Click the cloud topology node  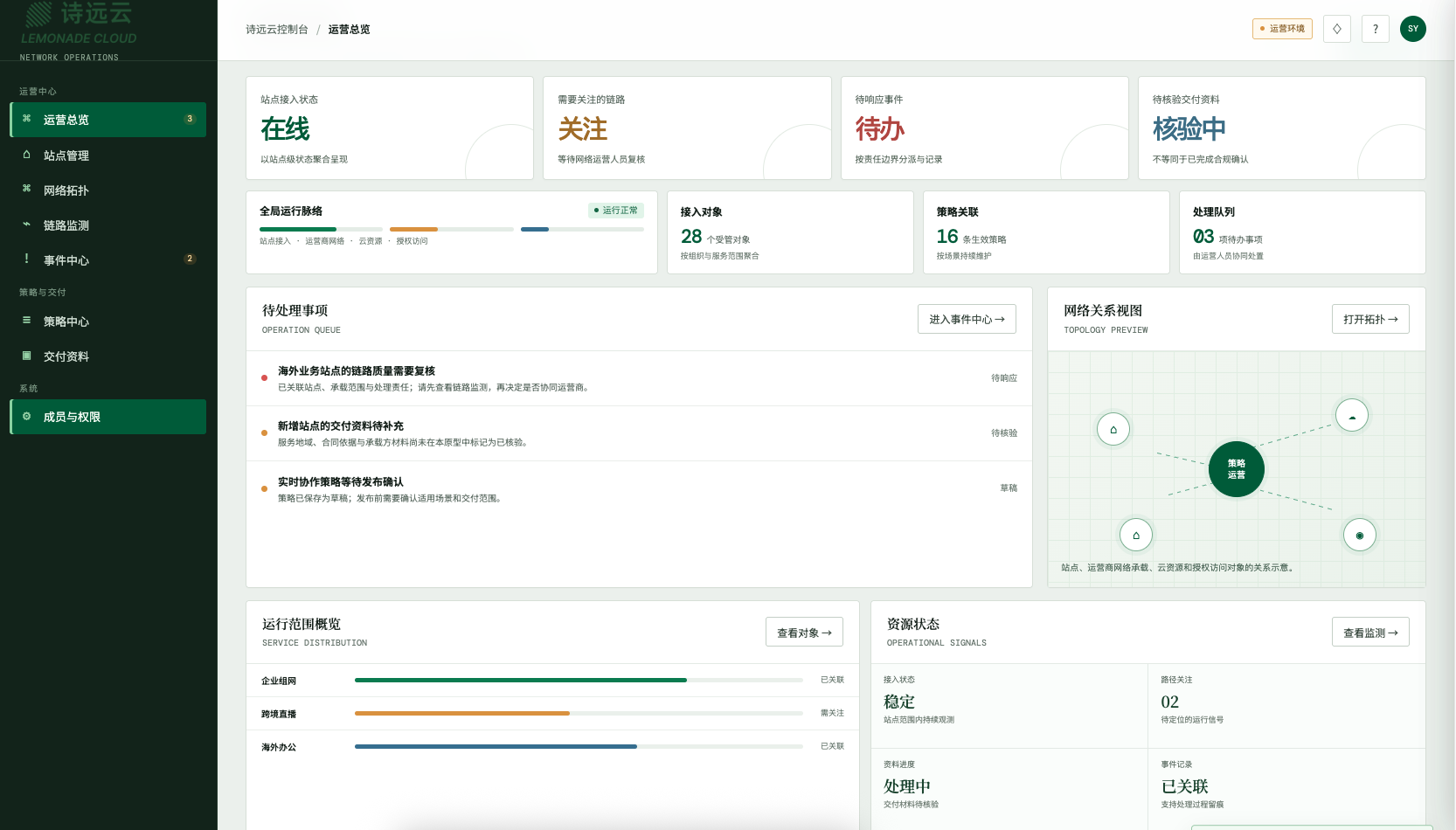(1352, 416)
